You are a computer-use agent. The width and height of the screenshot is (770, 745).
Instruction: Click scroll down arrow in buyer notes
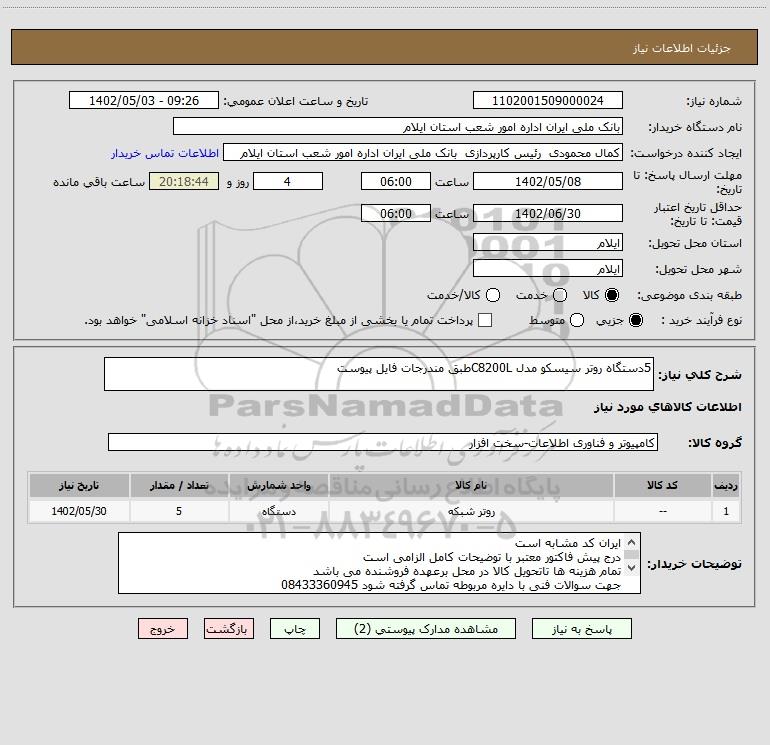pos(632,568)
